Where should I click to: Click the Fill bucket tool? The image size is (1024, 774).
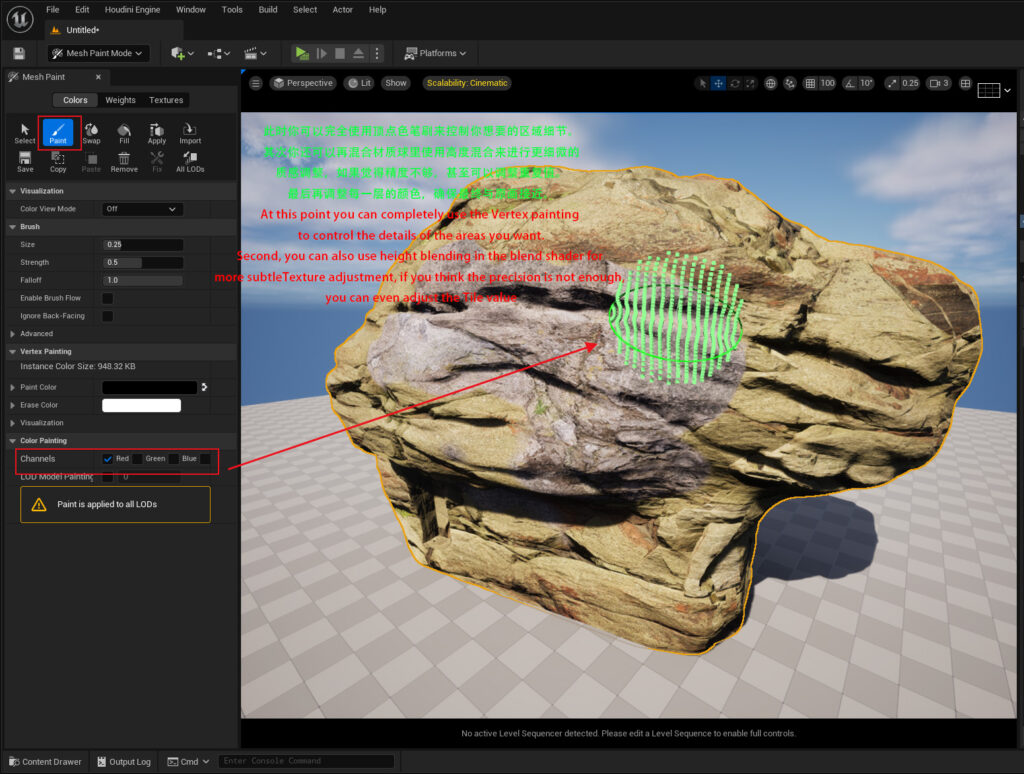click(124, 132)
